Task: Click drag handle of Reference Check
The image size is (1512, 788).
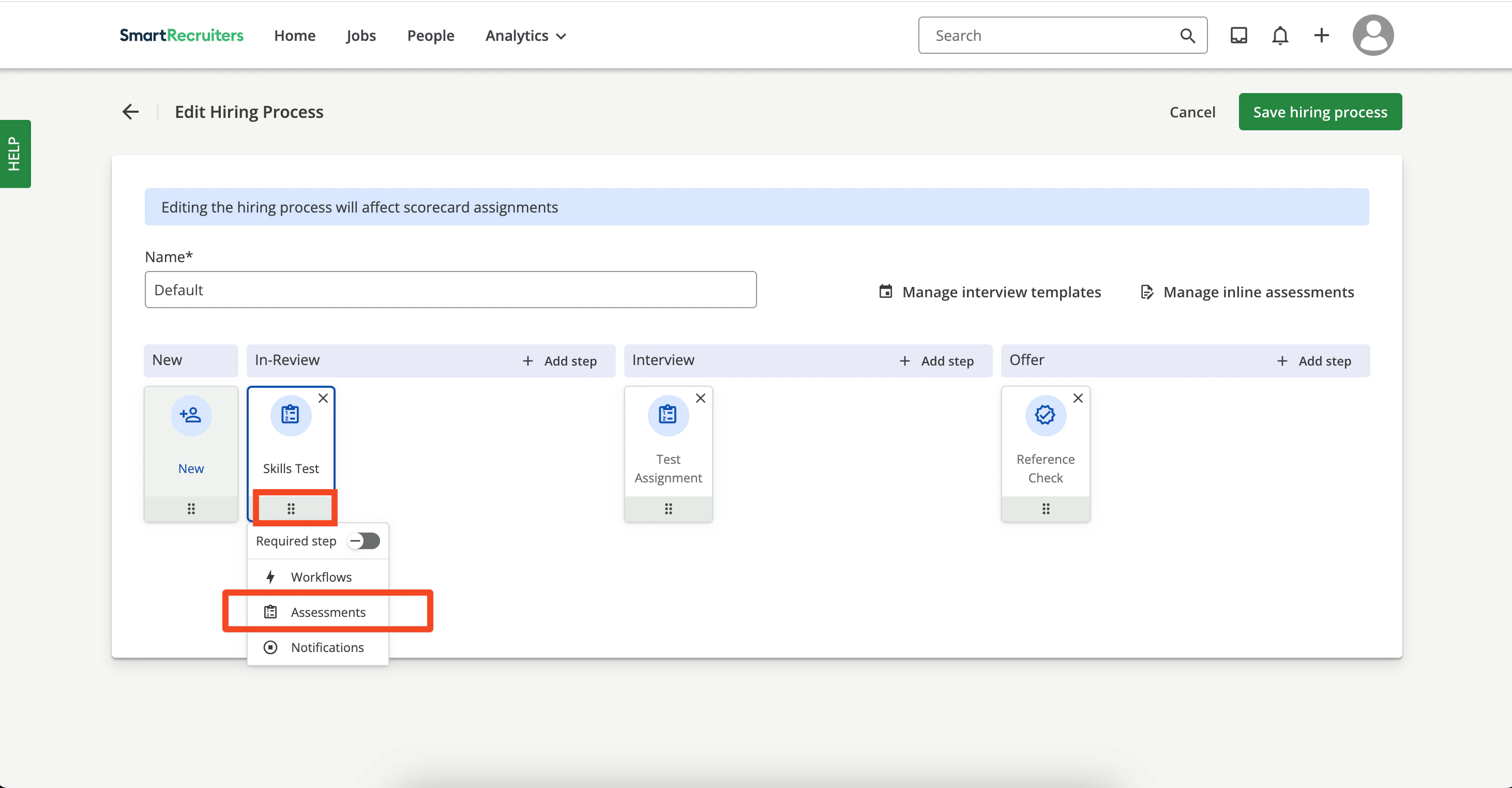Action: coord(1046,509)
